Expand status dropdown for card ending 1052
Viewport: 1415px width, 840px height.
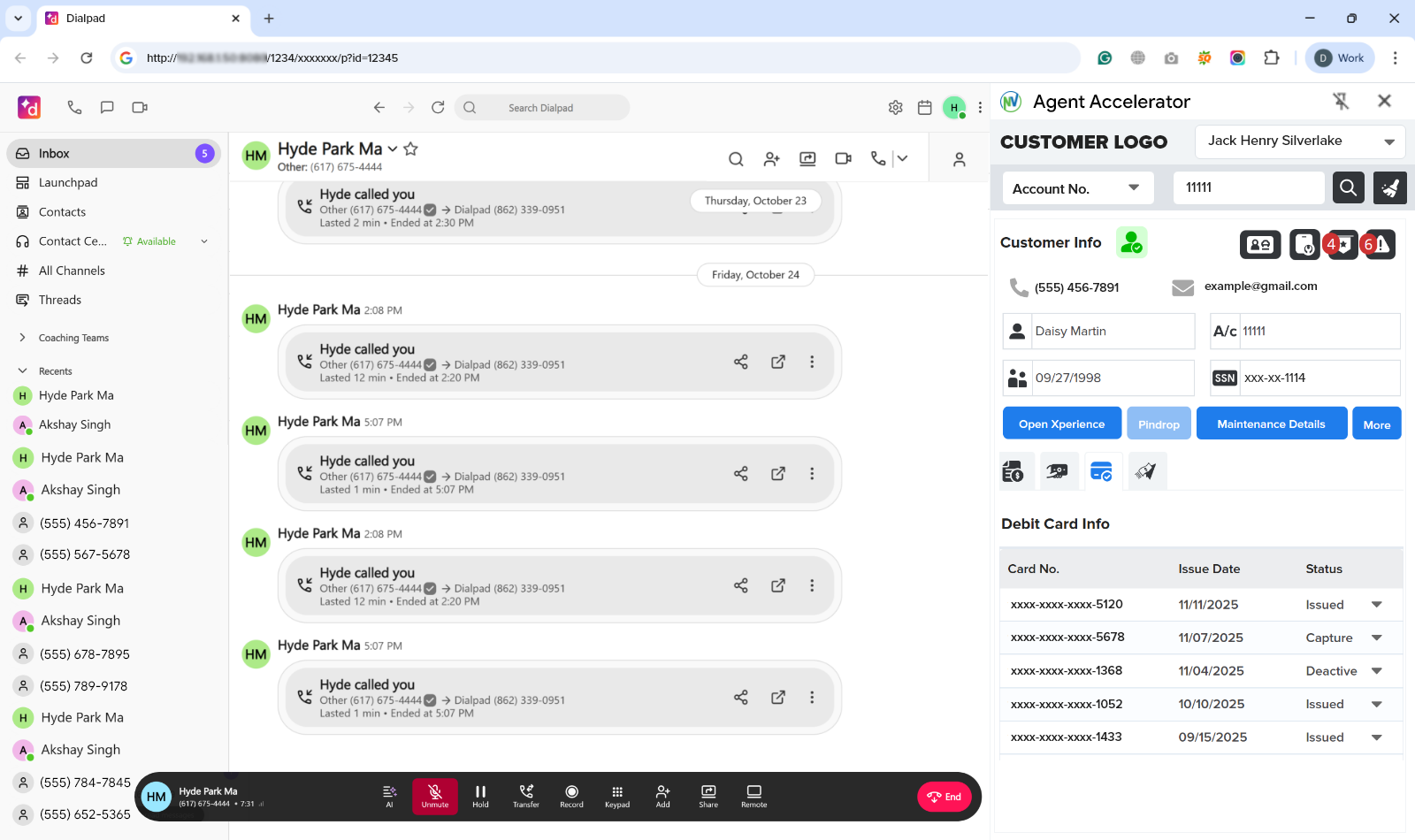click(1377, 704)
